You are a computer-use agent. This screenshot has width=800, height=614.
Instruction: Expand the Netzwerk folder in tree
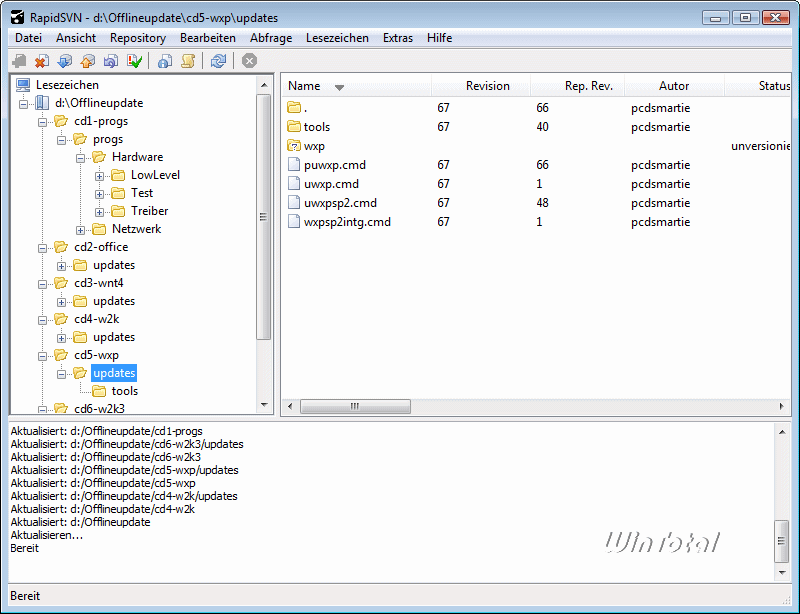tap(81, 230)
